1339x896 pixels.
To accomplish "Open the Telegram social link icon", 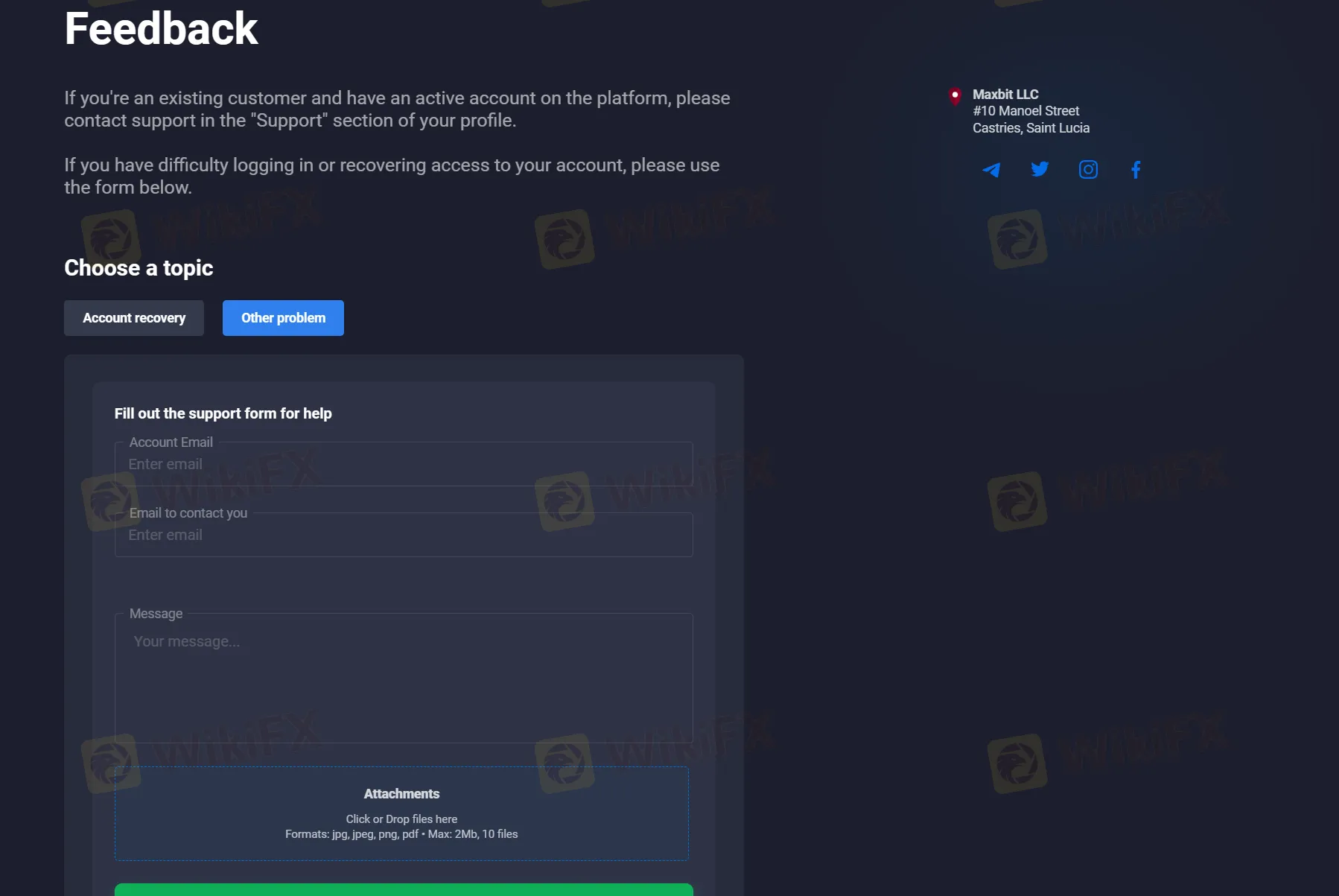I will coord(991,170).
